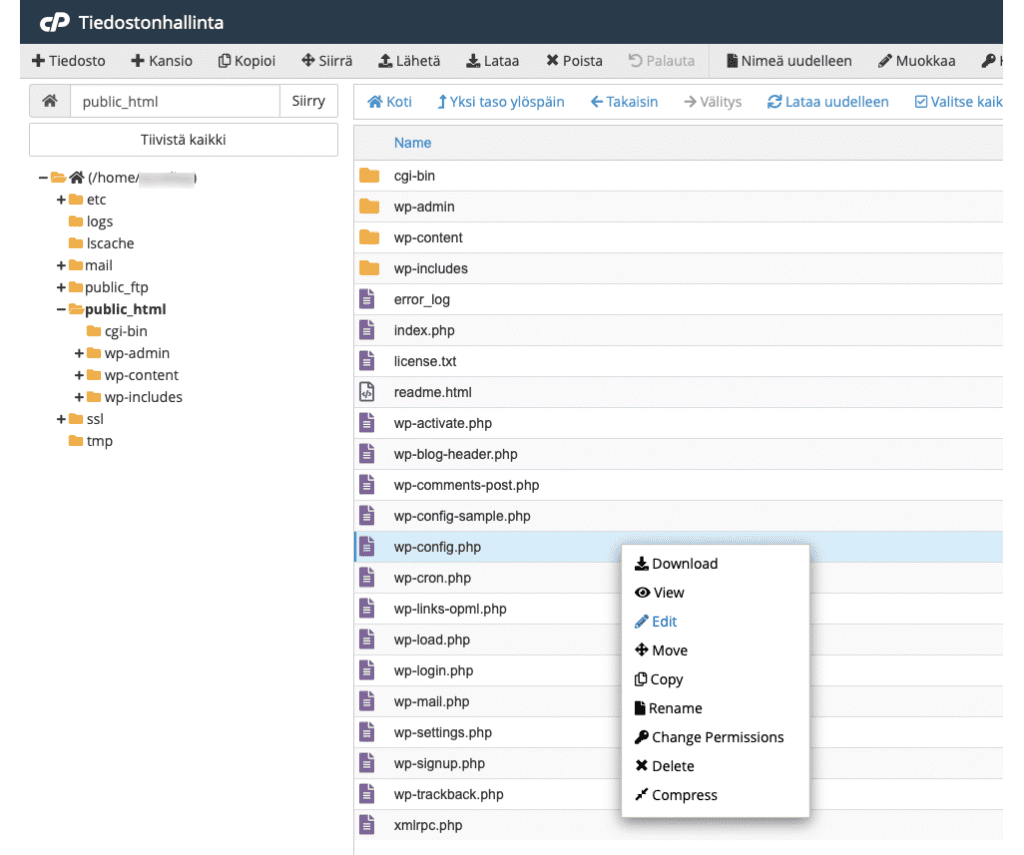Image resolution: width=1024 pixels, height=855 pixels.
Task: Collapse the public_html tree node
Action: coord(62,310)
